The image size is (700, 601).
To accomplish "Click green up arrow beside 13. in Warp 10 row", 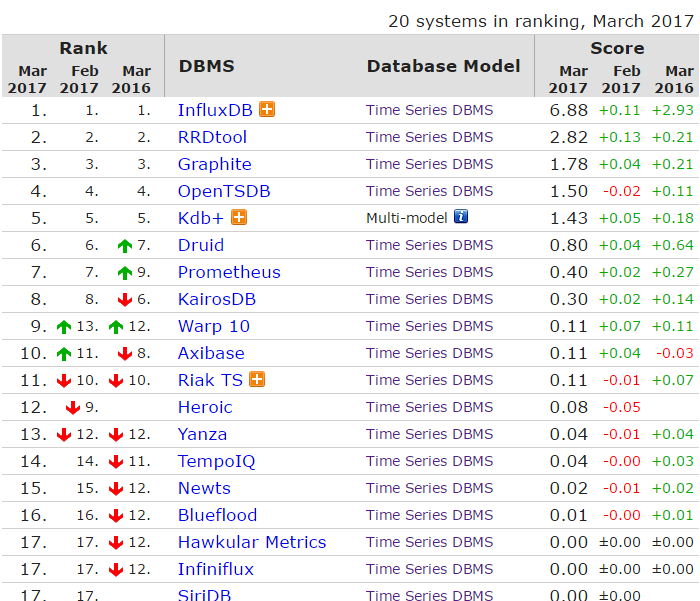I will pos(64,327).
